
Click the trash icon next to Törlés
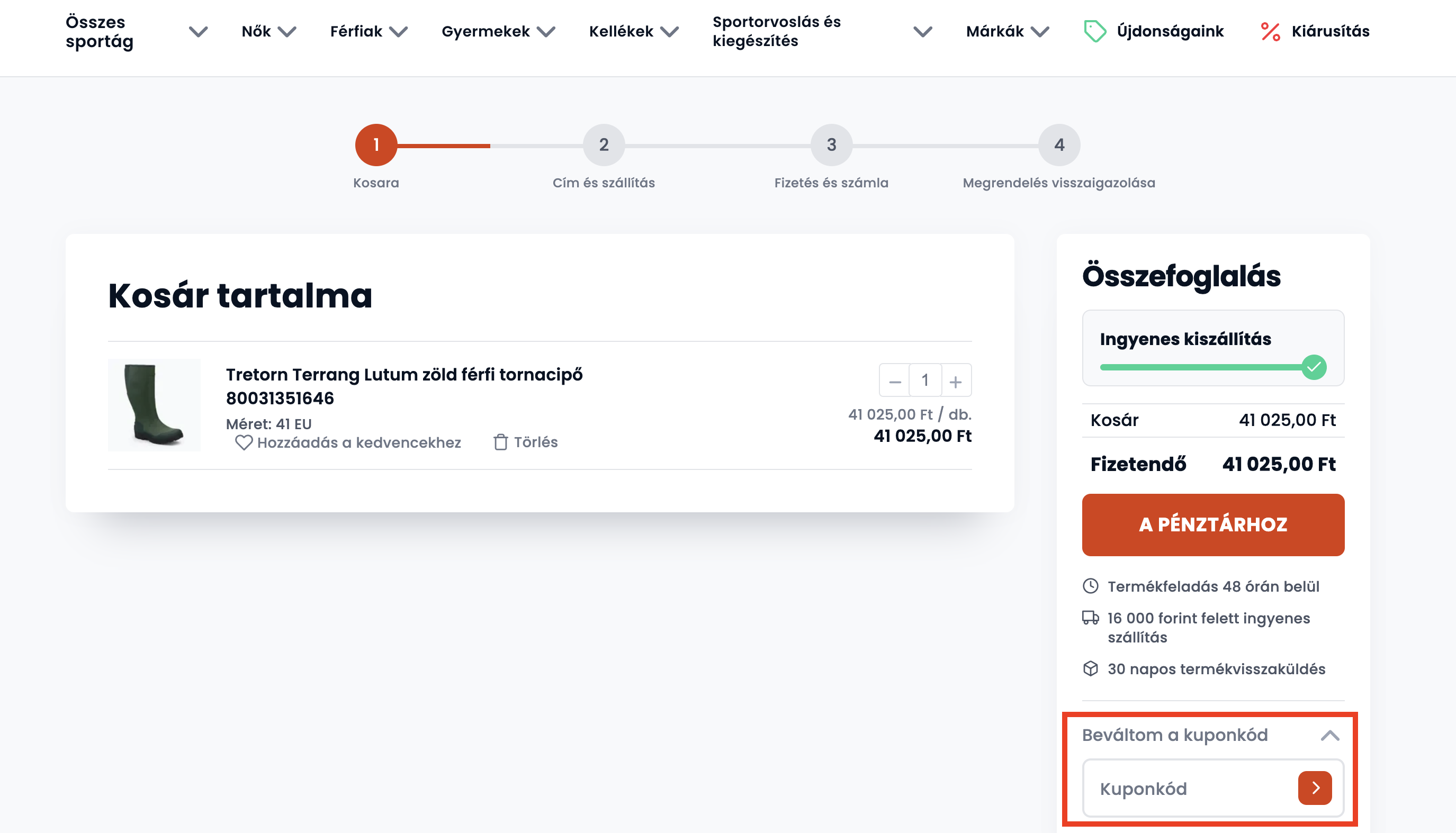(x=500, y=442)
